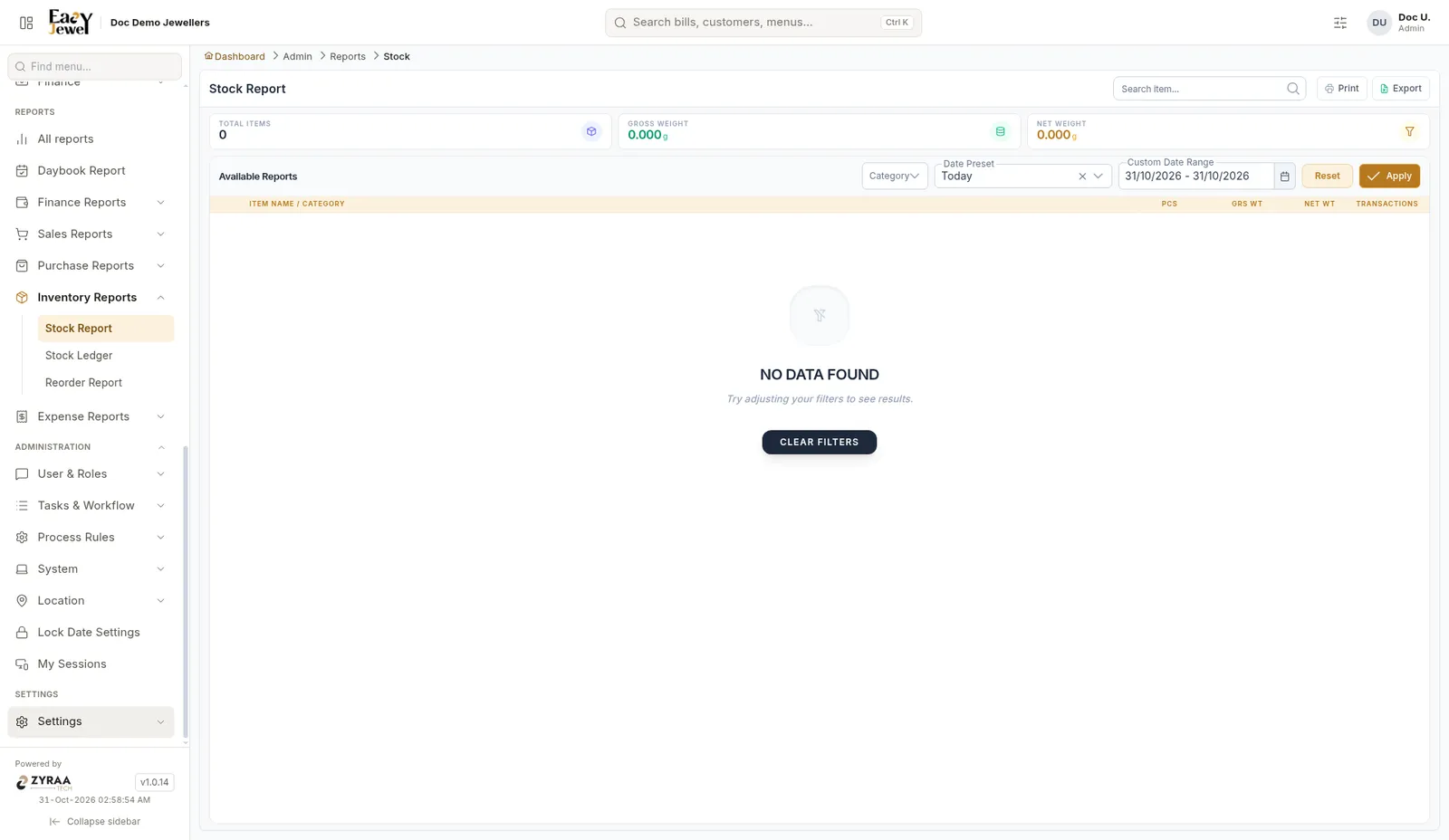
Task: Expand Expense Reports section
Action: click(x=91, y=417)
